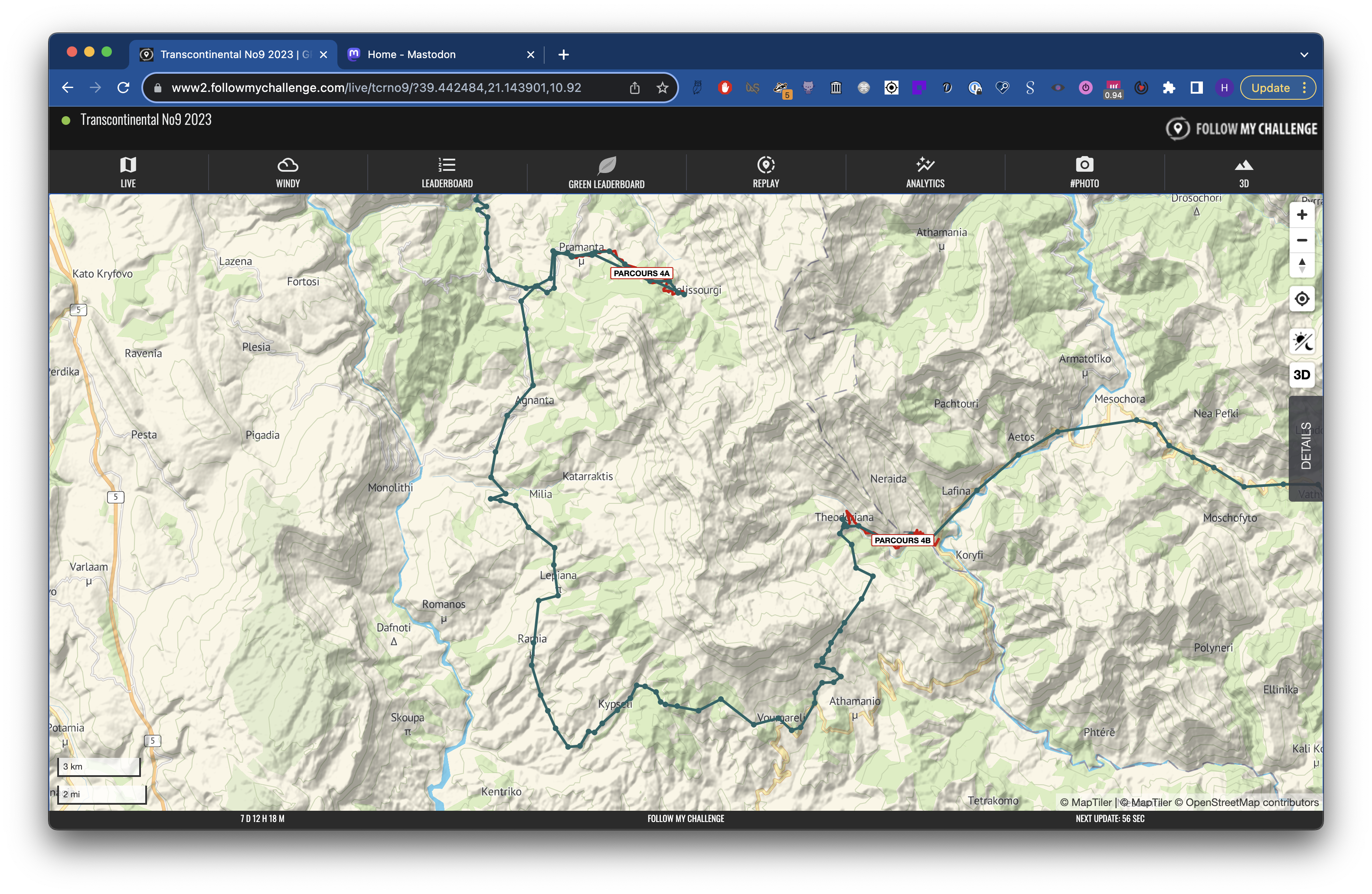This screenshot has width=1372, height=894.
Task: Click the 3 km scale bar
Action: (x=98, y=767)
